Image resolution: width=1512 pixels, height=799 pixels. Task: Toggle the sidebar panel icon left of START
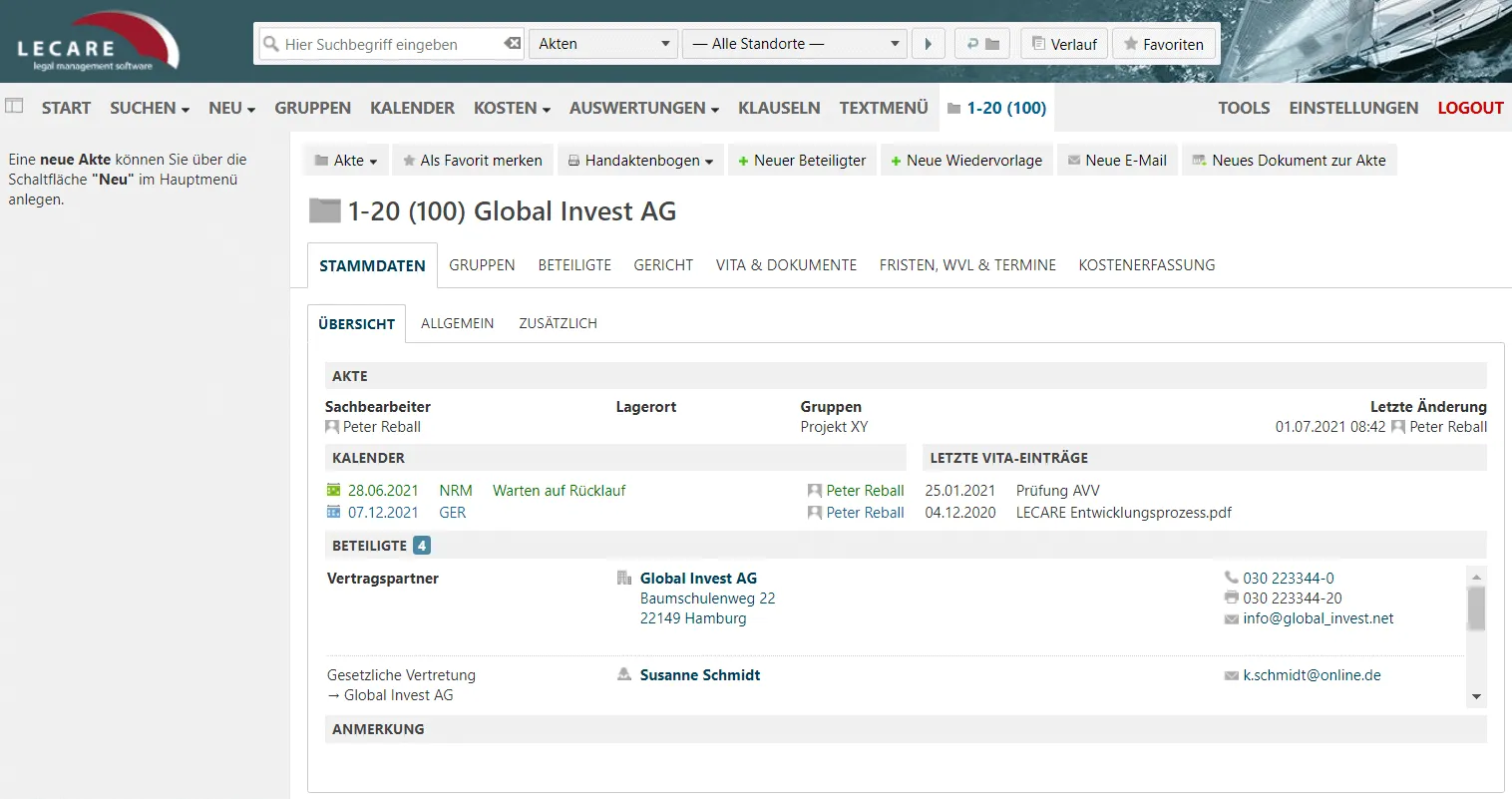tap(14, 106)
